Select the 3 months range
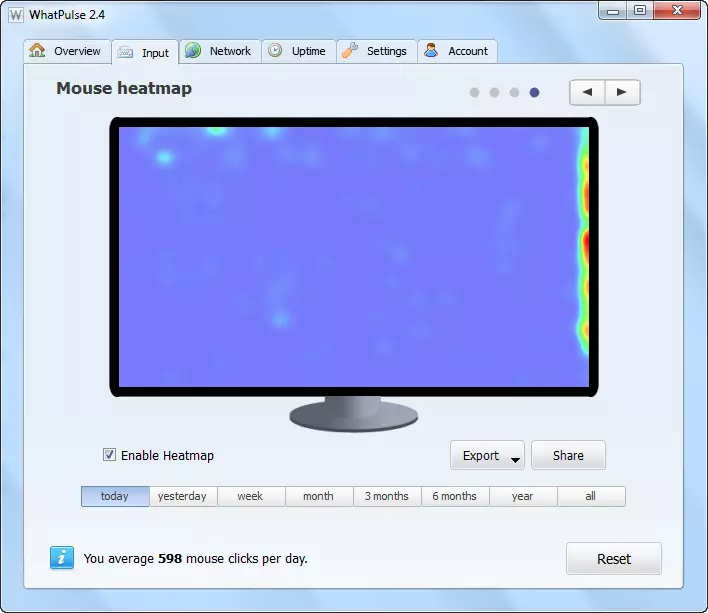 coord(387,497)
